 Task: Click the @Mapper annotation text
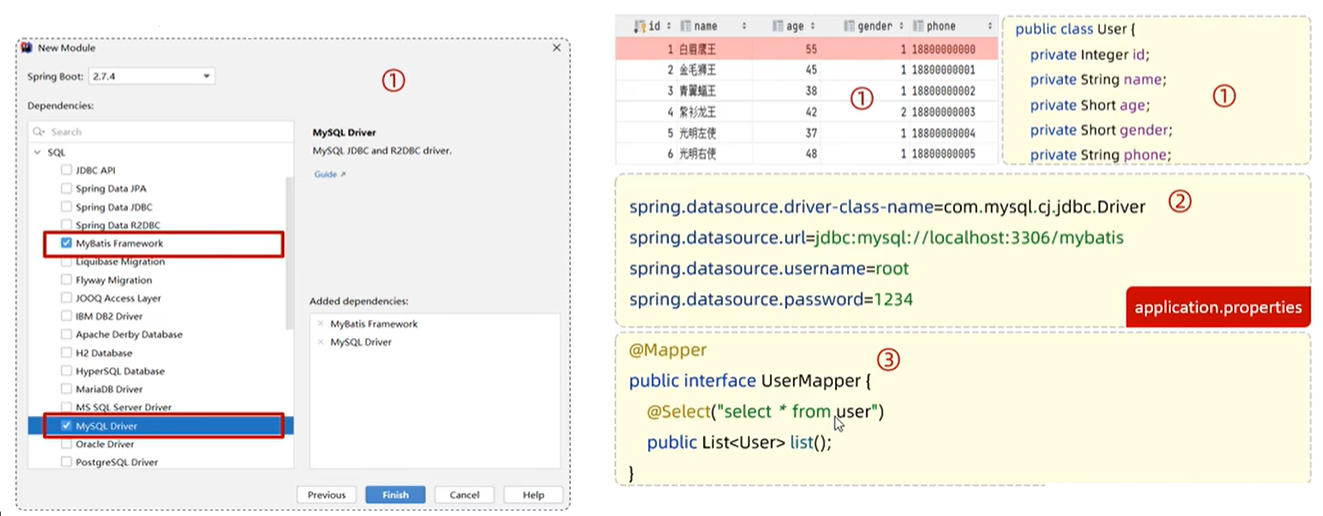pos(668,351)
